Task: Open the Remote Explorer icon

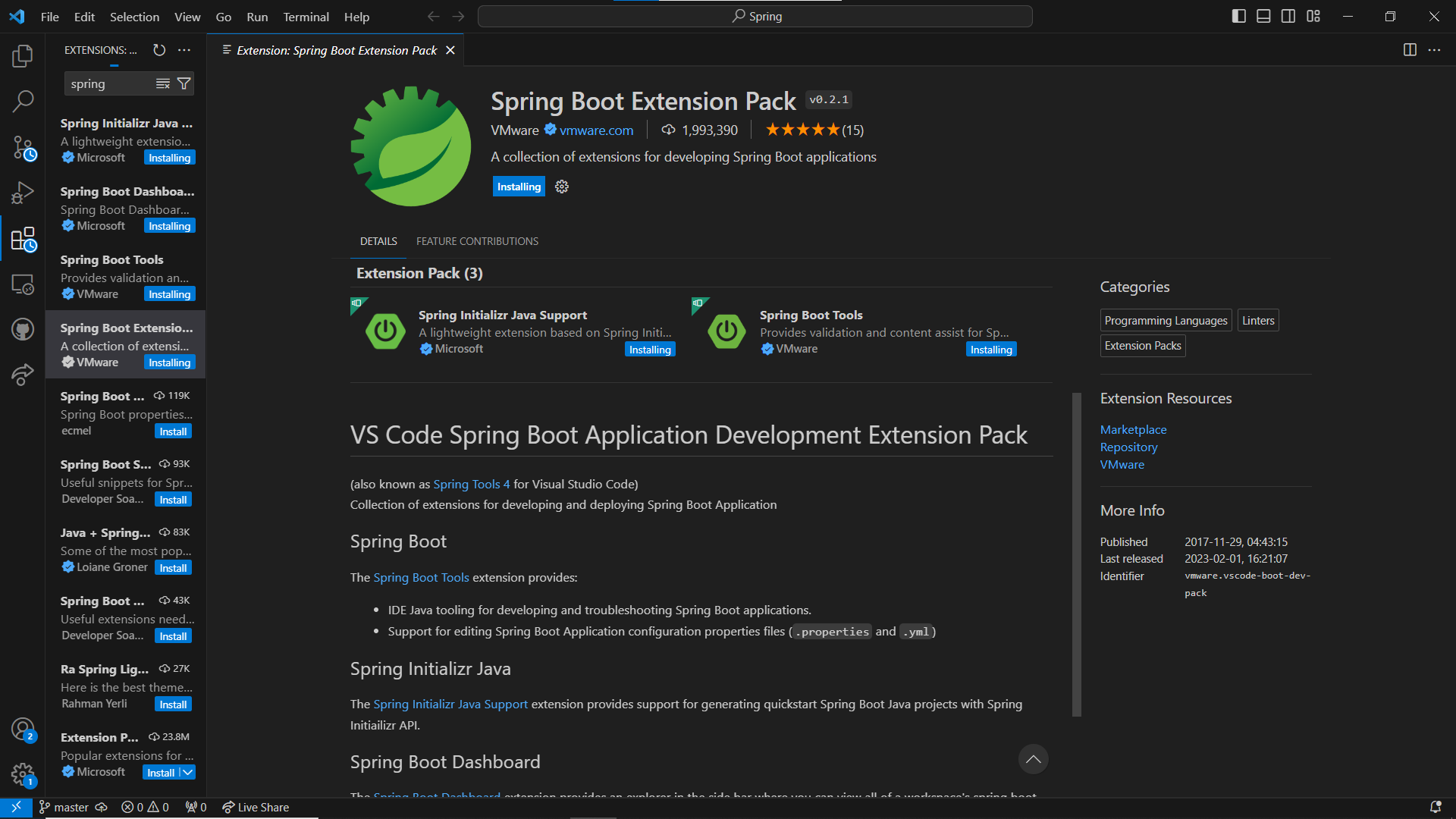Action: point(23,284)
